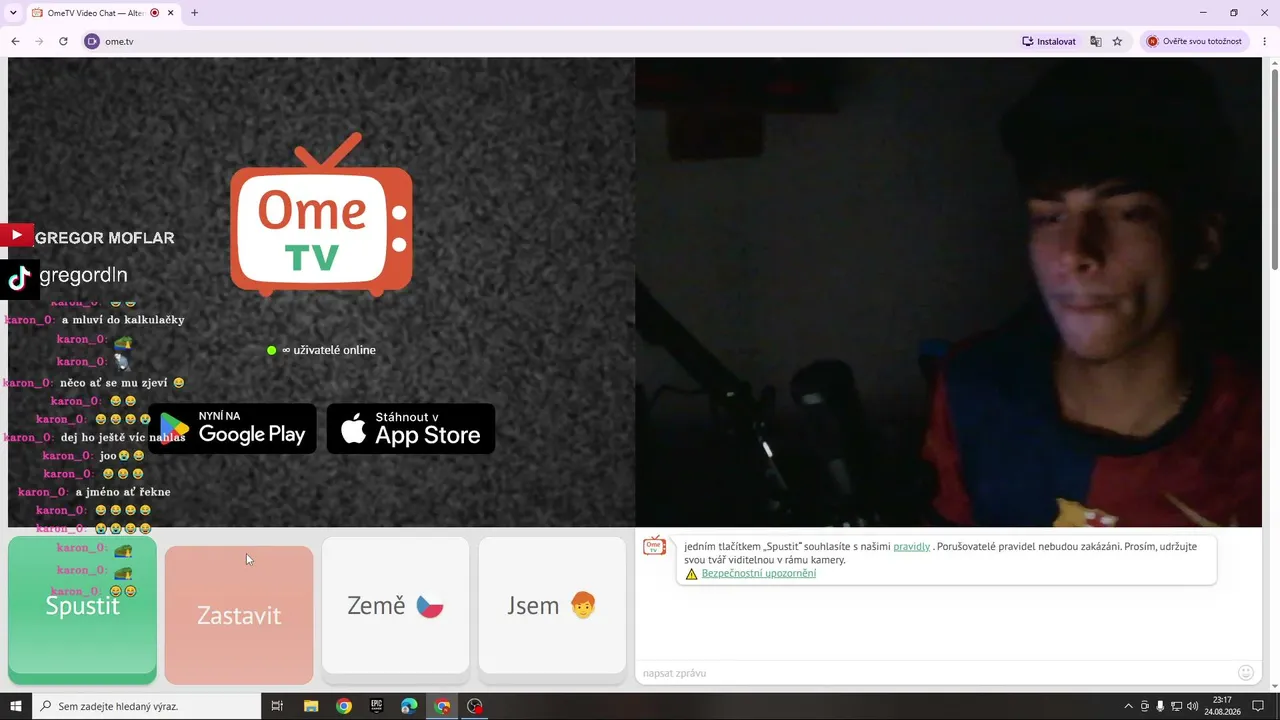Open the Windows notification center icon
Image resolution: width=1280 pixels, height=720 pixels.
pos(1258,706)
